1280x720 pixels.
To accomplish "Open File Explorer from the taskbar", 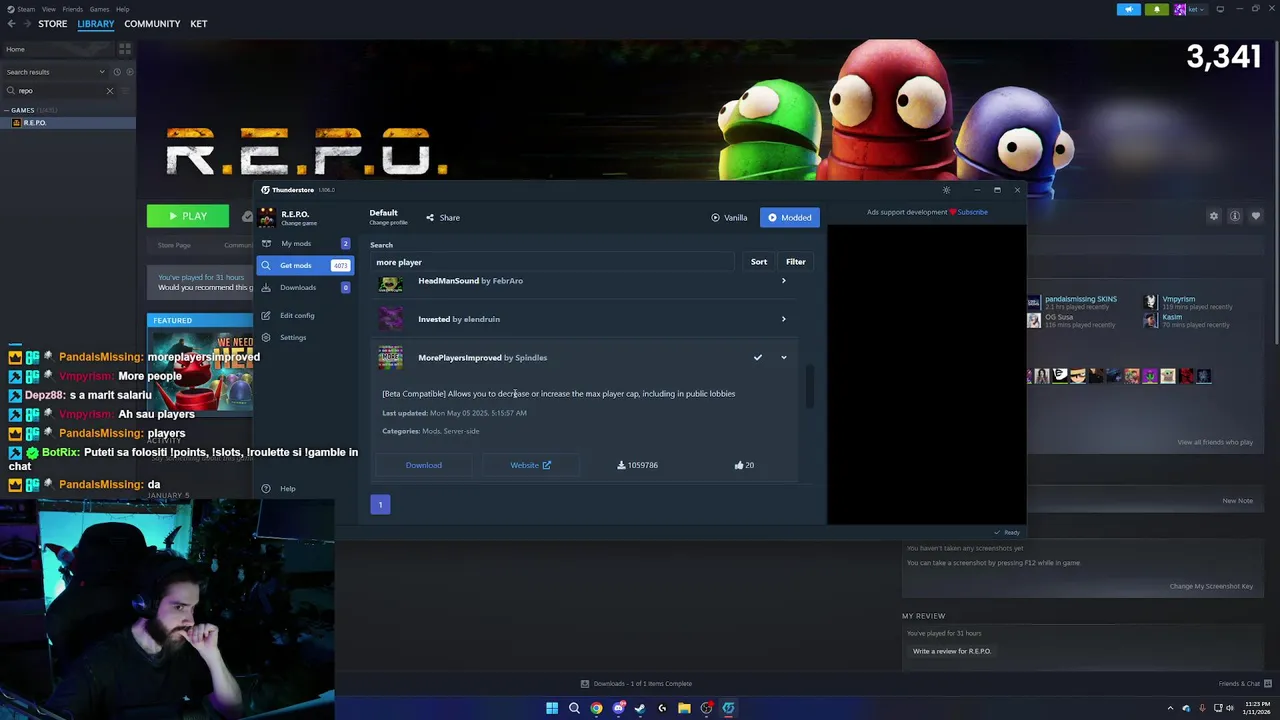I will (x=684, y=708).
